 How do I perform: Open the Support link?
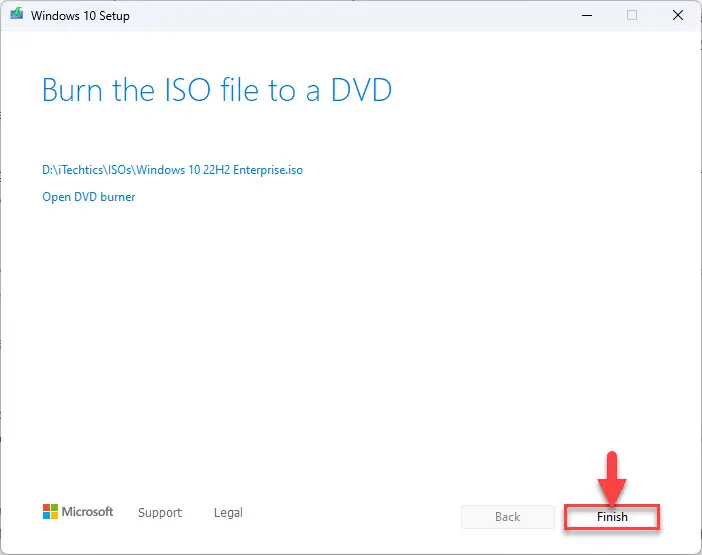[160, 512]
